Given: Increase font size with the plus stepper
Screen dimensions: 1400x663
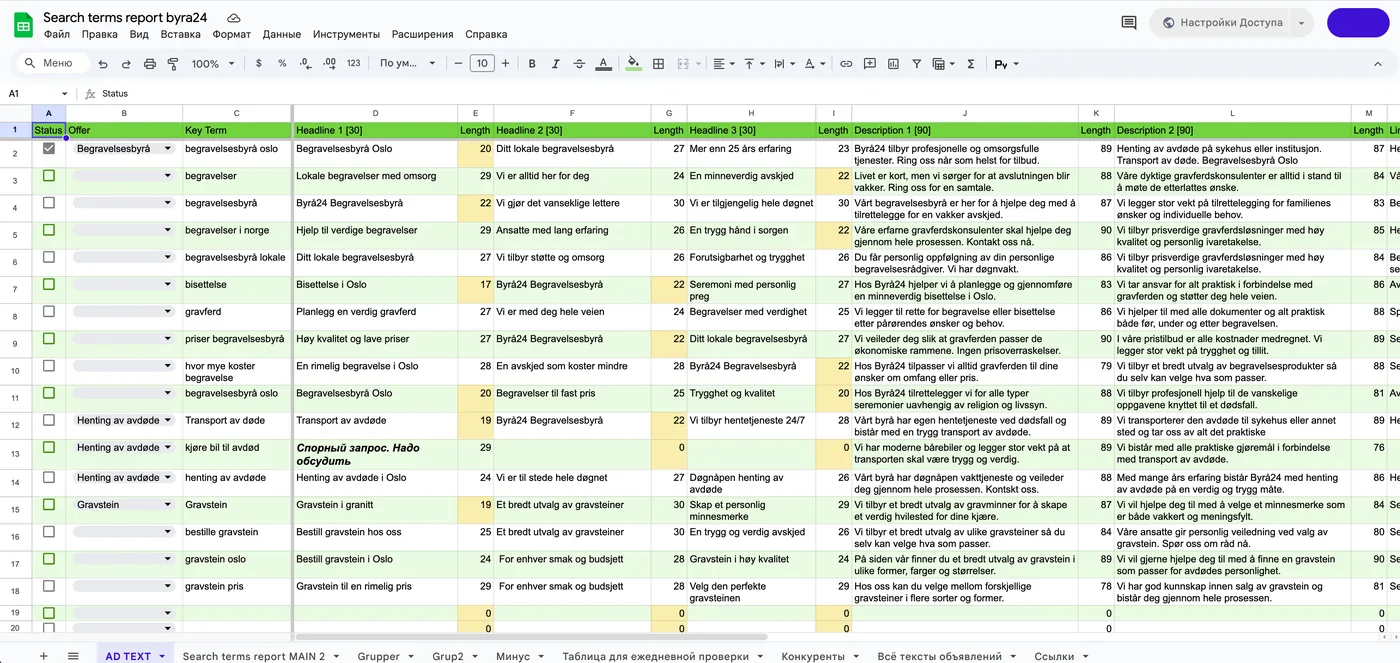Looking at the screenshot, I should pos(505,64).
